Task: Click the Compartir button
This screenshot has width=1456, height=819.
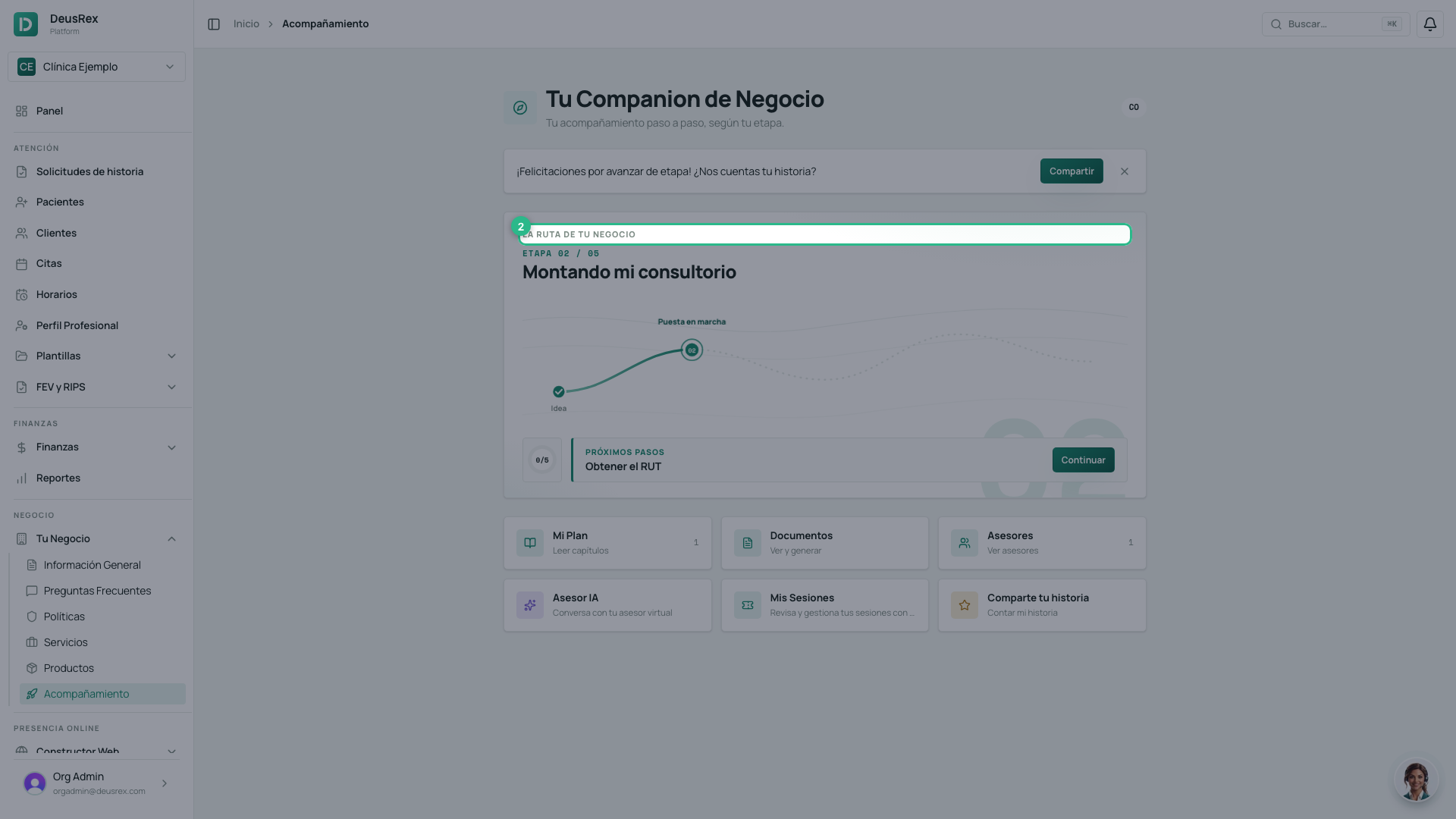Action: point(1072,171)
